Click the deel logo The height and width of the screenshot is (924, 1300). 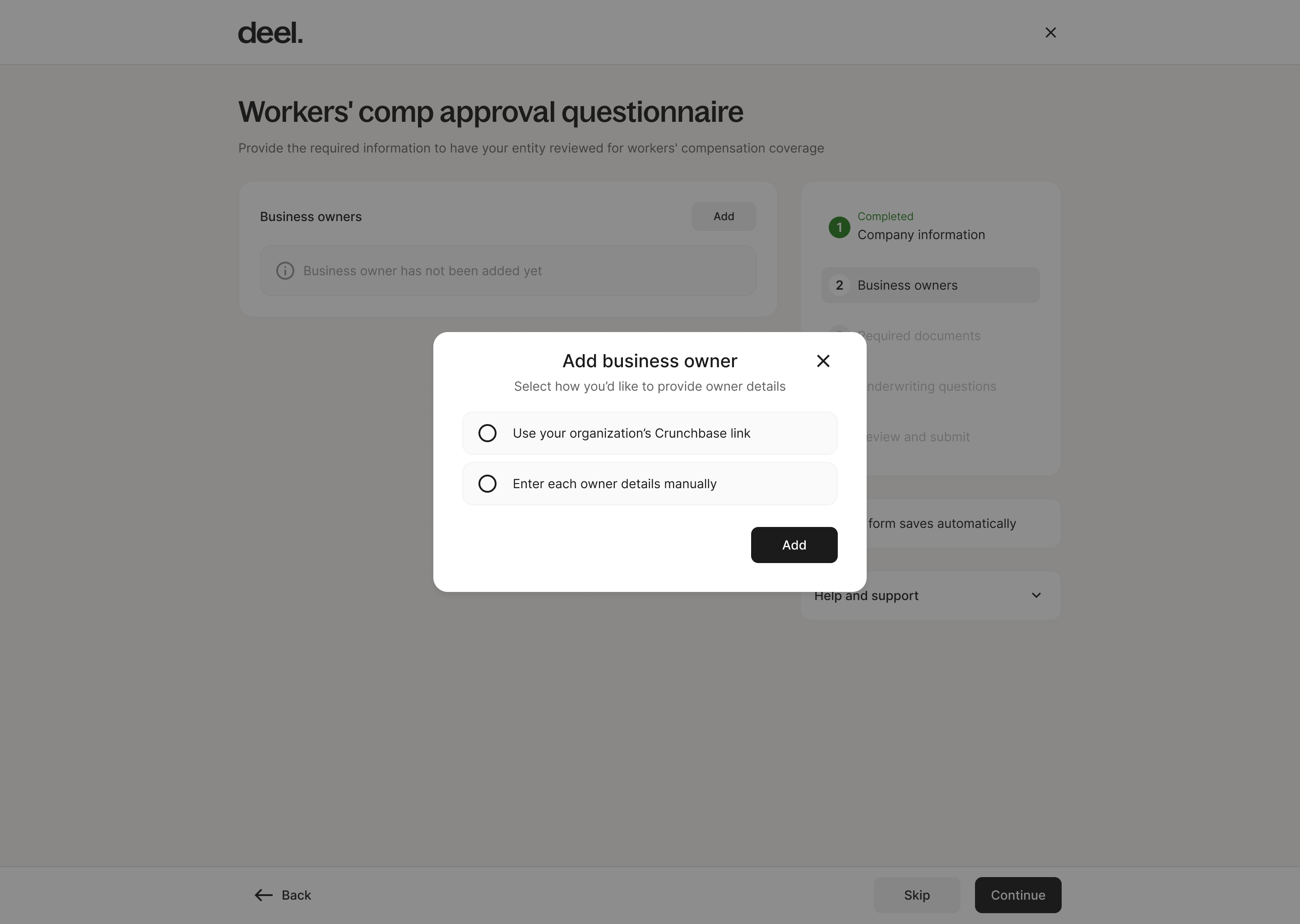point(270,33)
